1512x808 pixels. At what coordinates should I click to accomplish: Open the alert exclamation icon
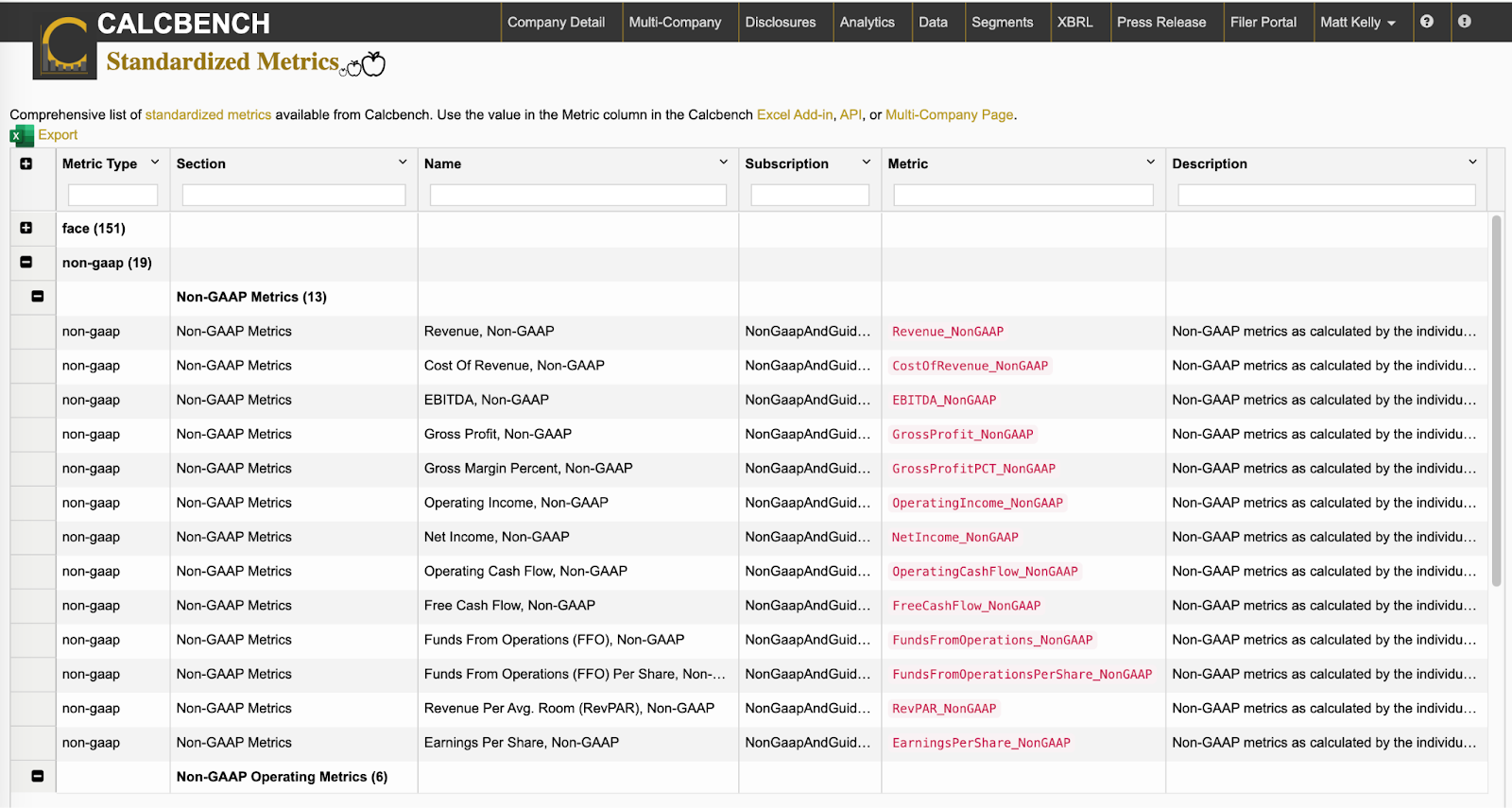(x=1464, y=22)
